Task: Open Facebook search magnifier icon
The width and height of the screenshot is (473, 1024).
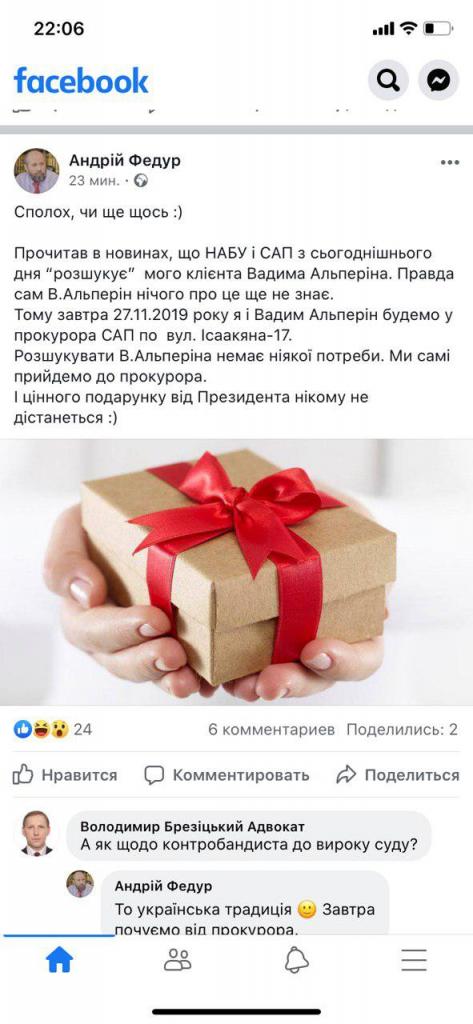Action: (388, 80)
